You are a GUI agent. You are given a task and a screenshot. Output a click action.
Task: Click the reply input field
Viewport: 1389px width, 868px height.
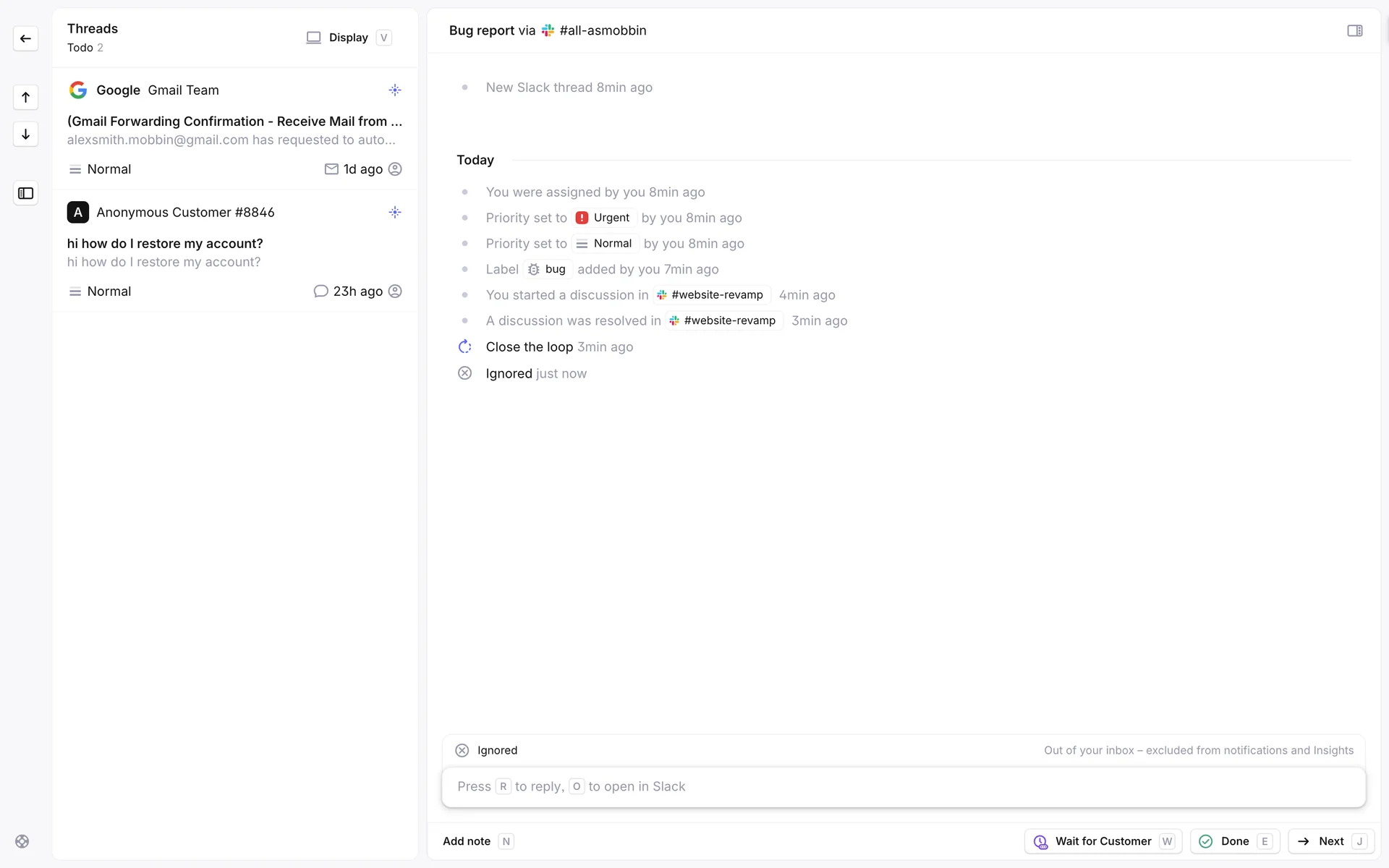903,786
